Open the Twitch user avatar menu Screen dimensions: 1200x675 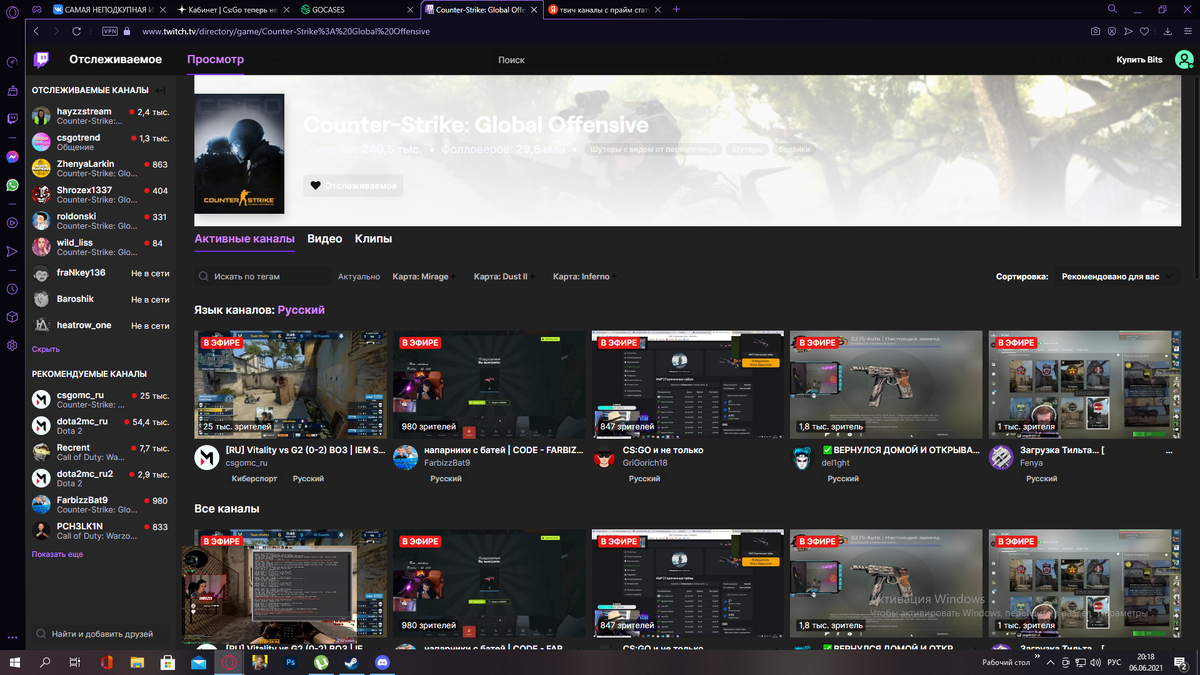[1184, 60]
